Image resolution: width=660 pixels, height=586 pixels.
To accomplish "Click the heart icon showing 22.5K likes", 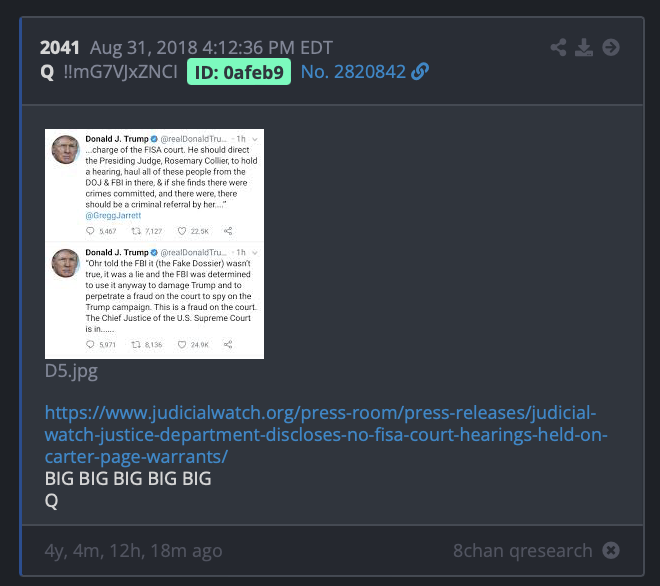I will coord(182,231).
